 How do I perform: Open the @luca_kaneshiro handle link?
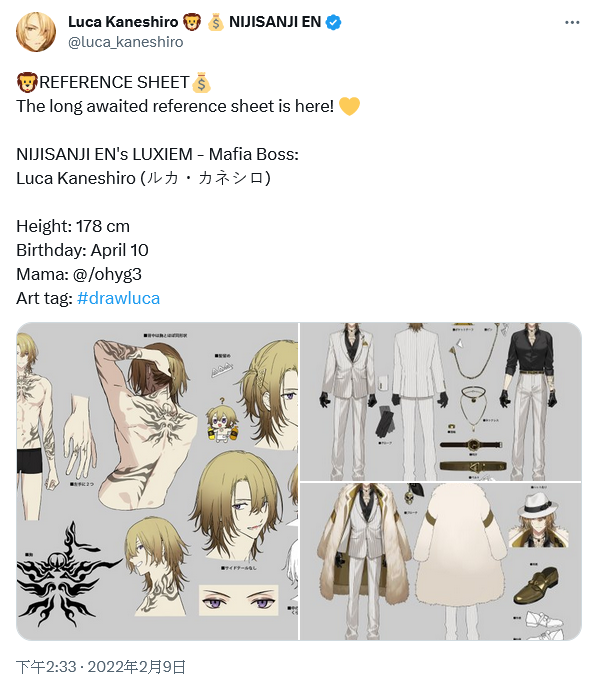[126, 42]
